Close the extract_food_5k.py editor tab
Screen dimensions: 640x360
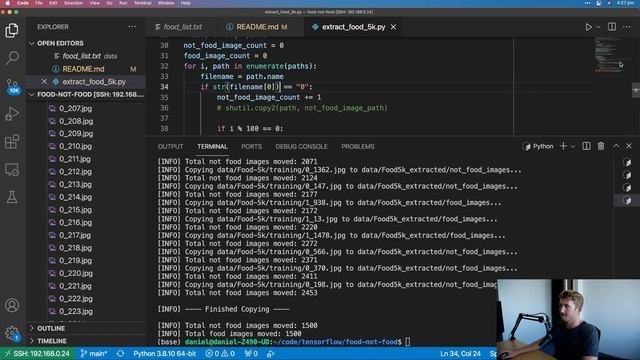393,27
